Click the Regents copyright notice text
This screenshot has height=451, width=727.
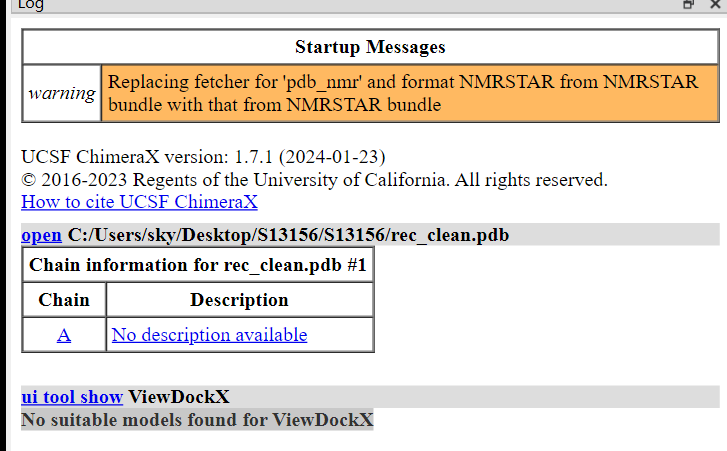[314, 180]
